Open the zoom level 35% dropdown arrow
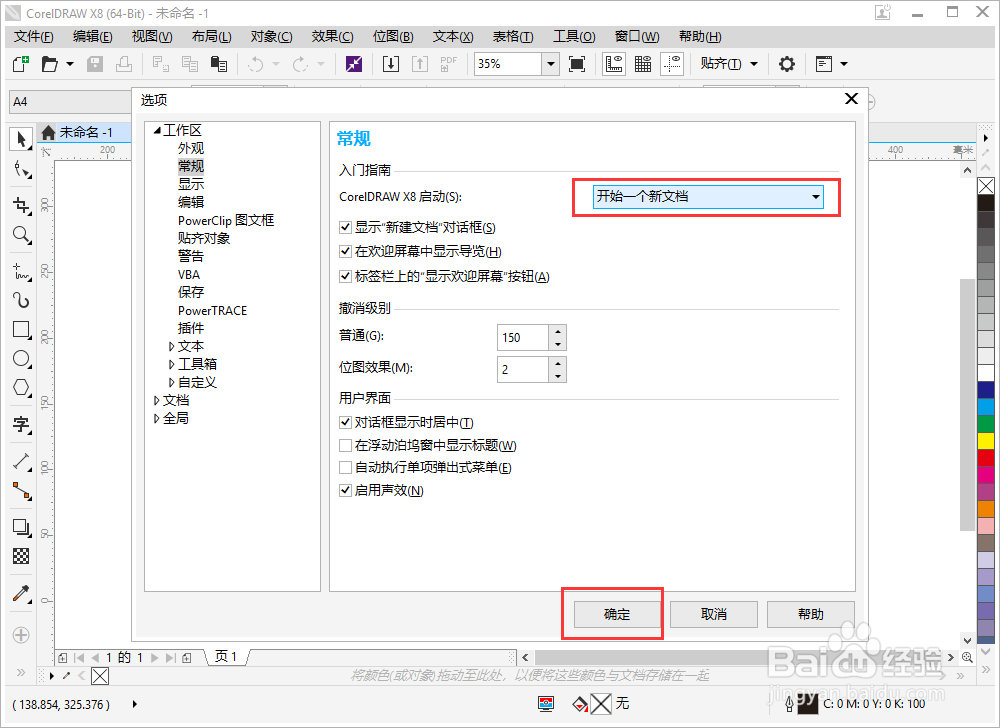Image resolution: width=1000 pixels, height=728 pixels. (550, 64)
